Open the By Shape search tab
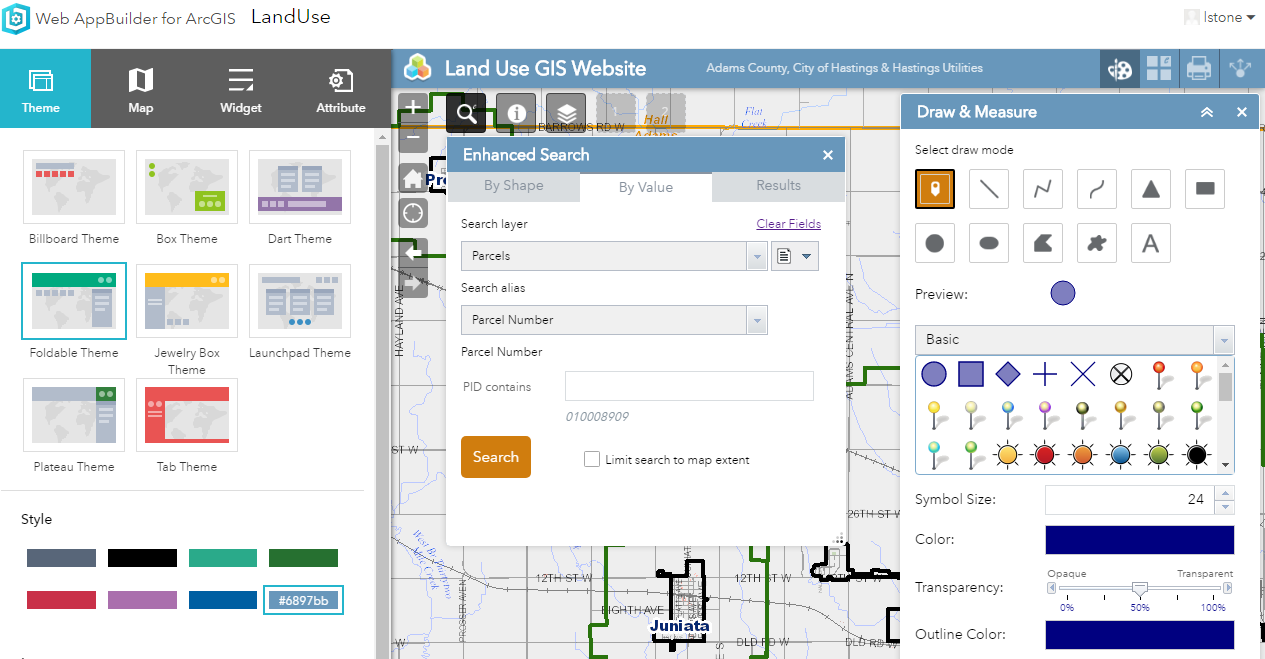 coord(514,186)
